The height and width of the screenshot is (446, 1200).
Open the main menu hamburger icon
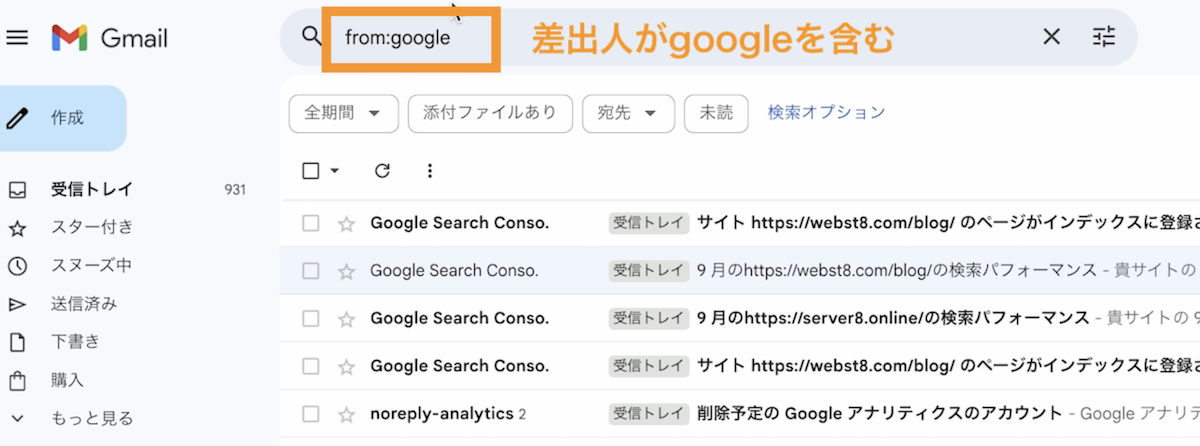point(17,38)
